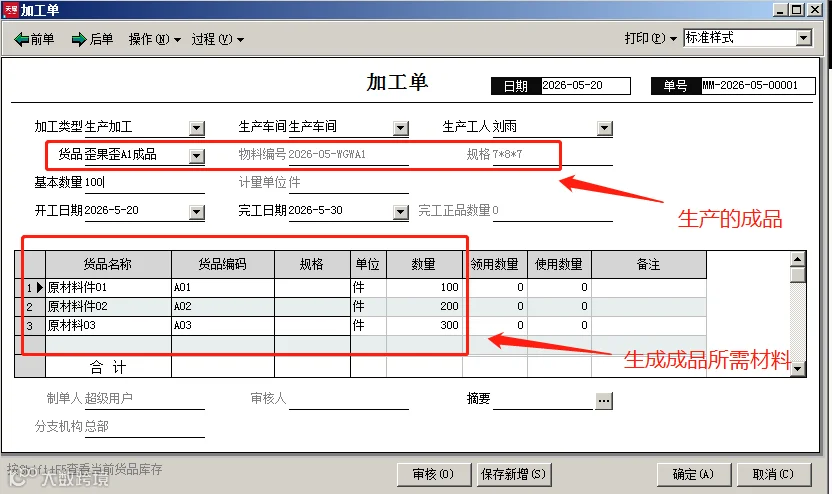
Task: Expand the 生产车间 dropdown
Action: (401, 128)
